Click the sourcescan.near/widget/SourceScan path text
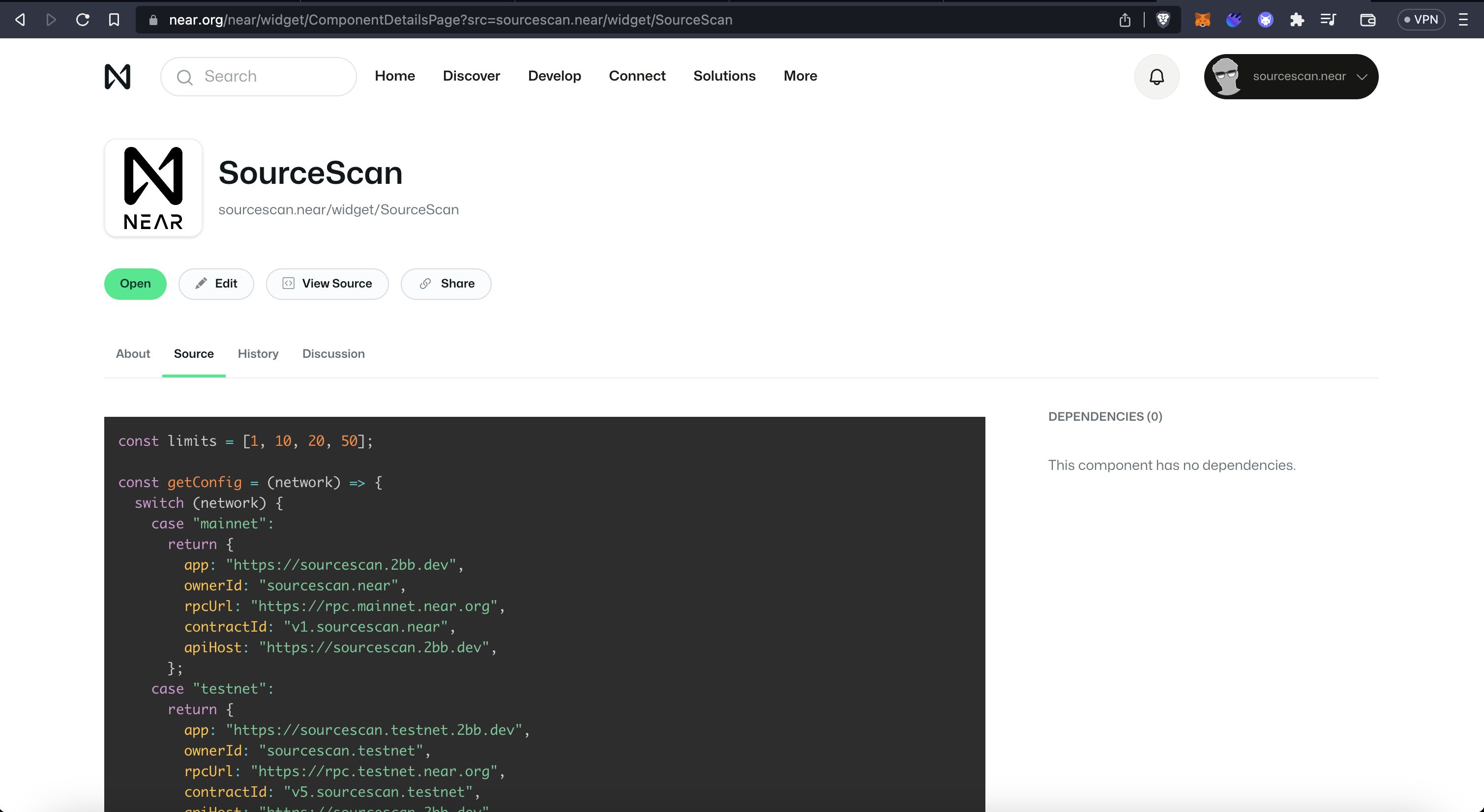The width and height of the screenshot is (1484, 812). (x=338, y=209)
